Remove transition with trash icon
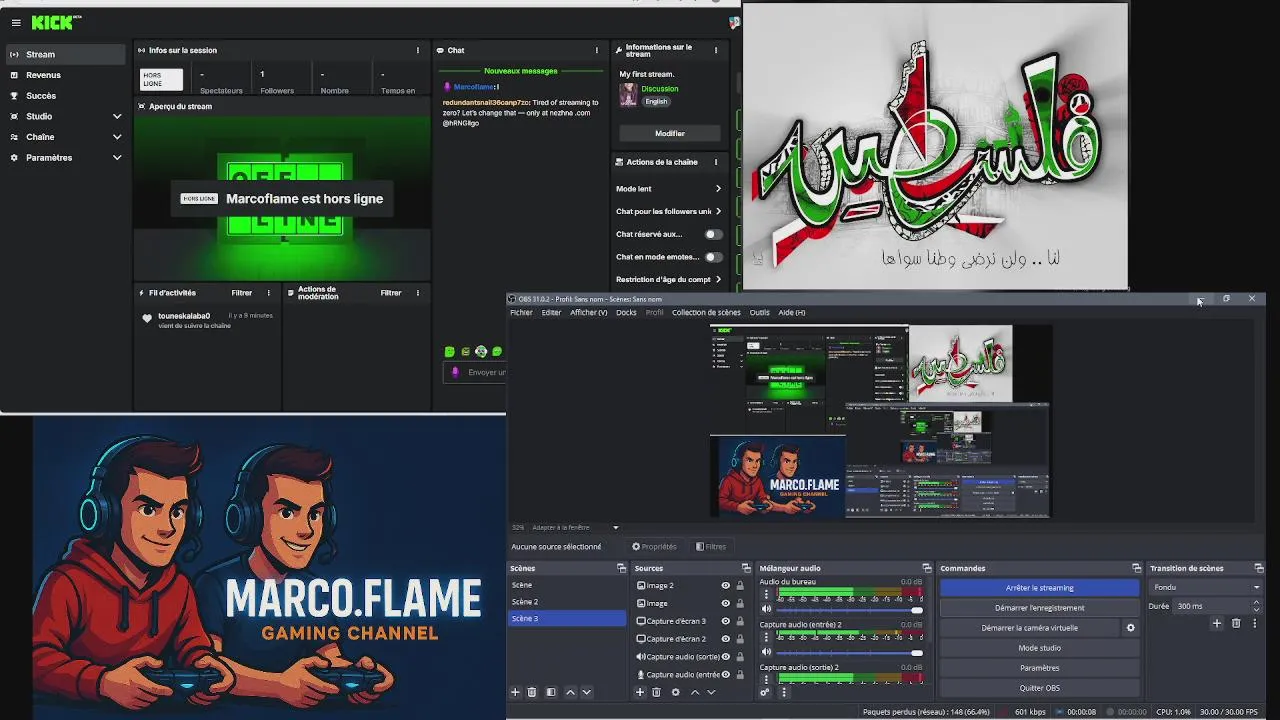Viewport: 1280px width, 720px height. click(1236, 623)
